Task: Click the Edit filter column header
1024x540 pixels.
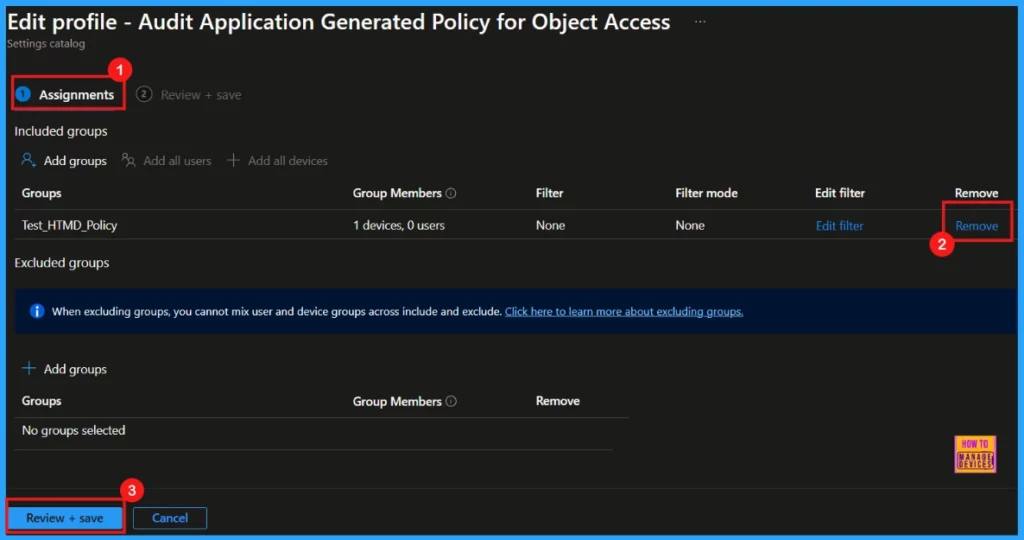Action: [x=839, y=193]
